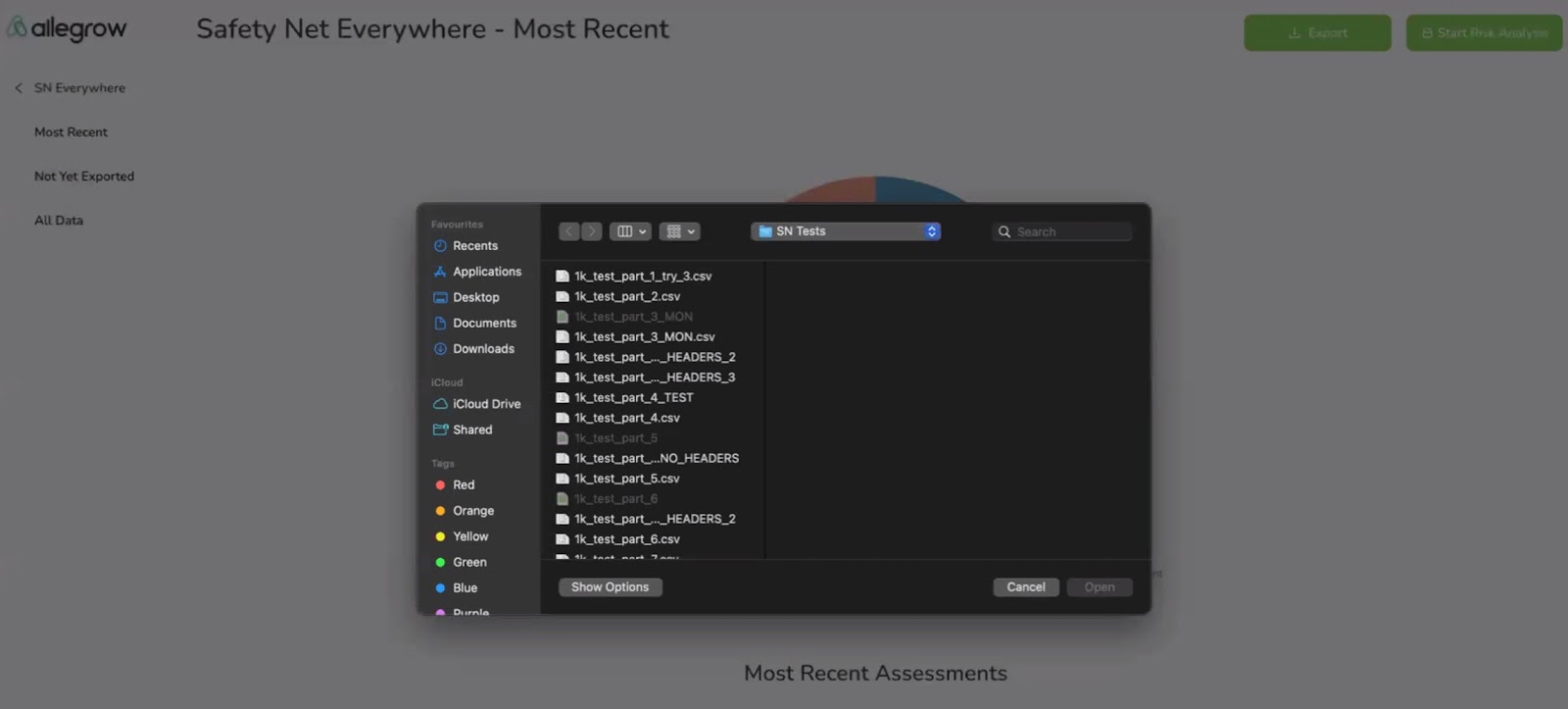Go back with the left chevron button
The image size is (1568, 709).
pos(569,231)
